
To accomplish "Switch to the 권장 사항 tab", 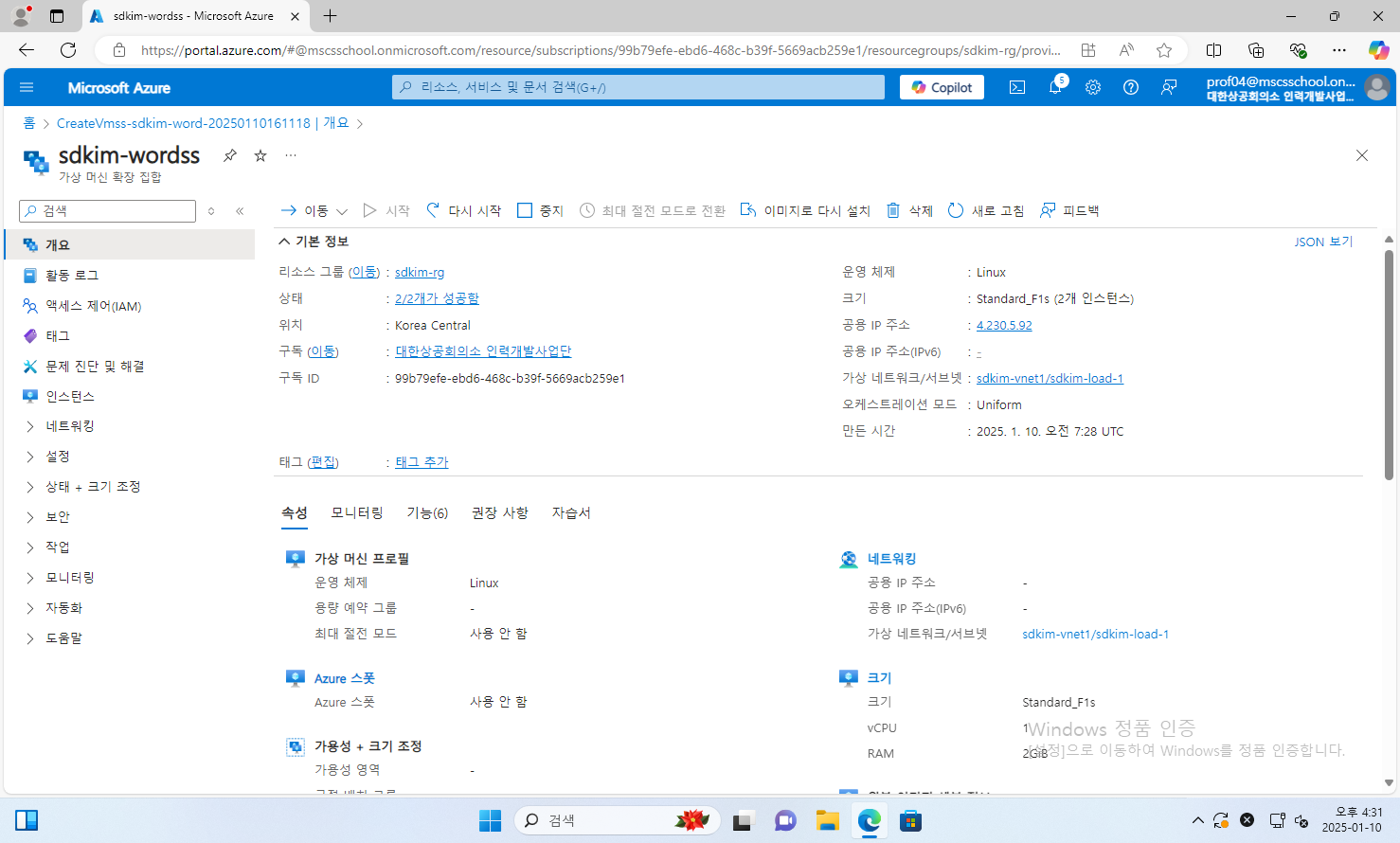I will click(x=500, y=512).
